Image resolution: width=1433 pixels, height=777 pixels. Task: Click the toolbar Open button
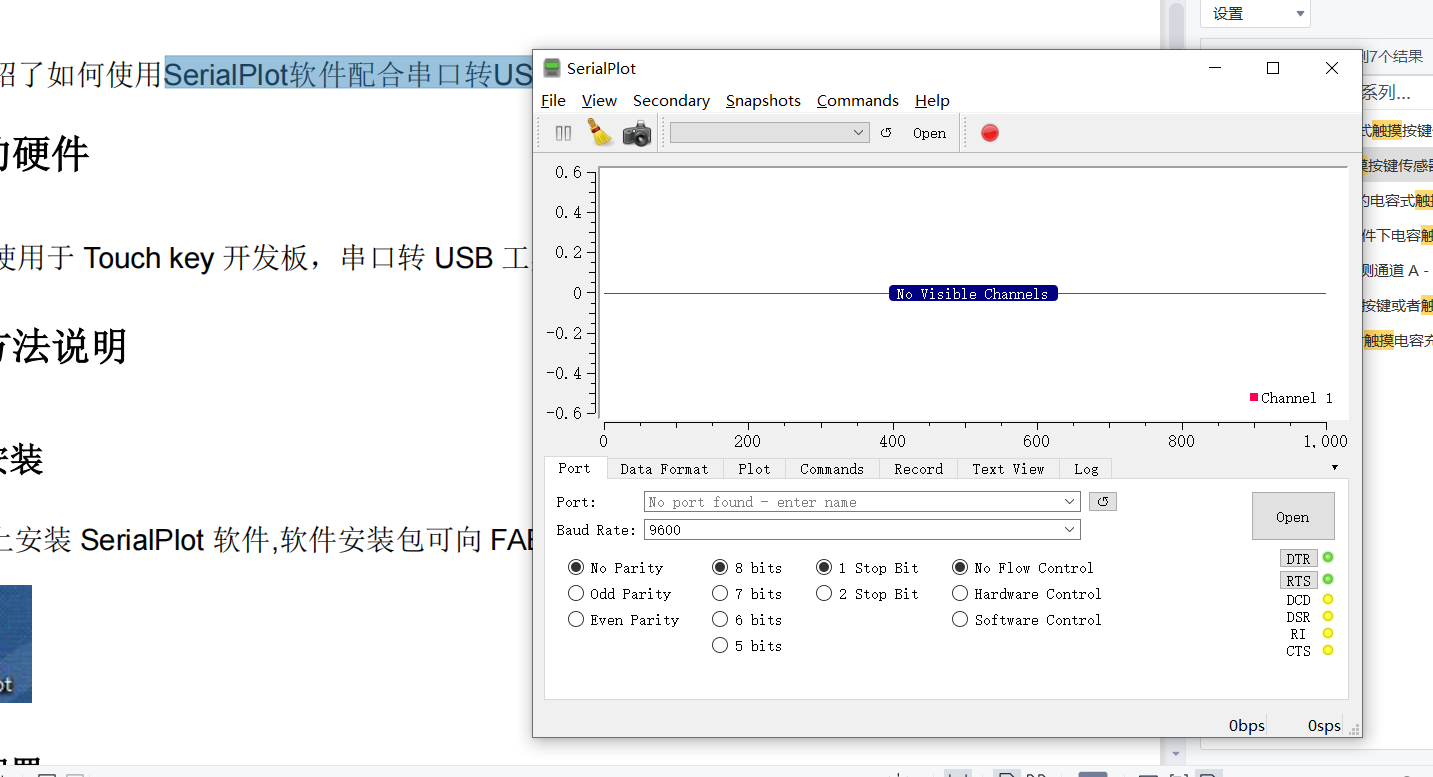pyautogui.click(x=929, y=133)
